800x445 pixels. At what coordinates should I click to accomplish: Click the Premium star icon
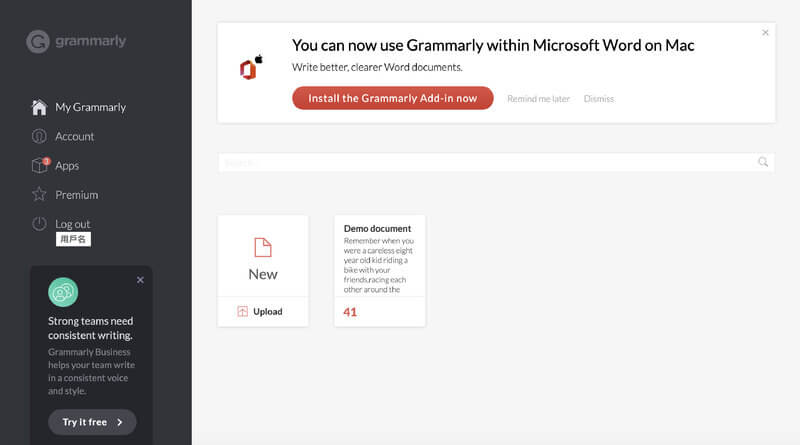(x=39, y=194)
